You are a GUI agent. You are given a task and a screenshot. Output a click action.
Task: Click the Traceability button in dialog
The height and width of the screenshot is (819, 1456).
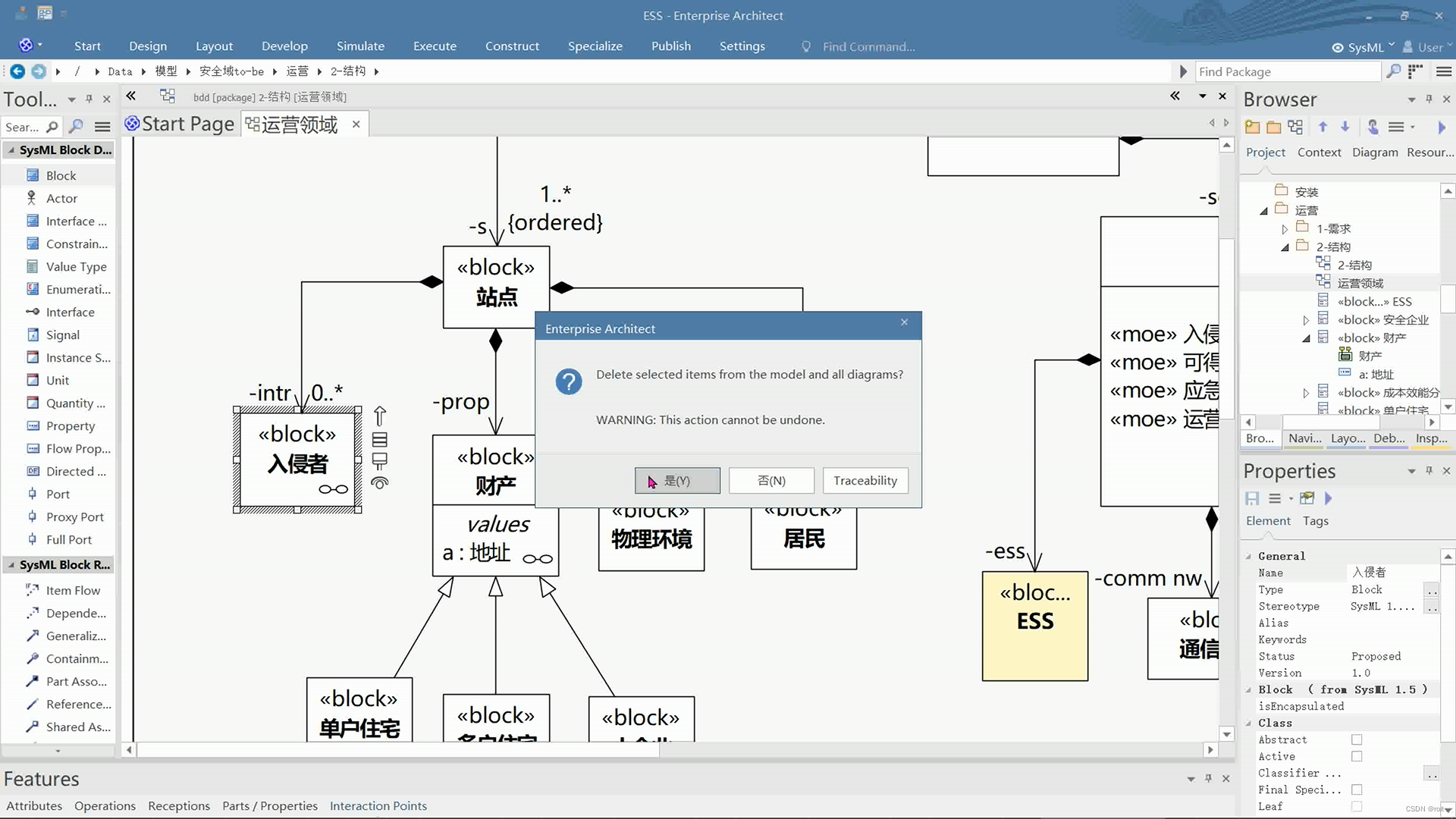pyautogui.click(x=864, y=481)
